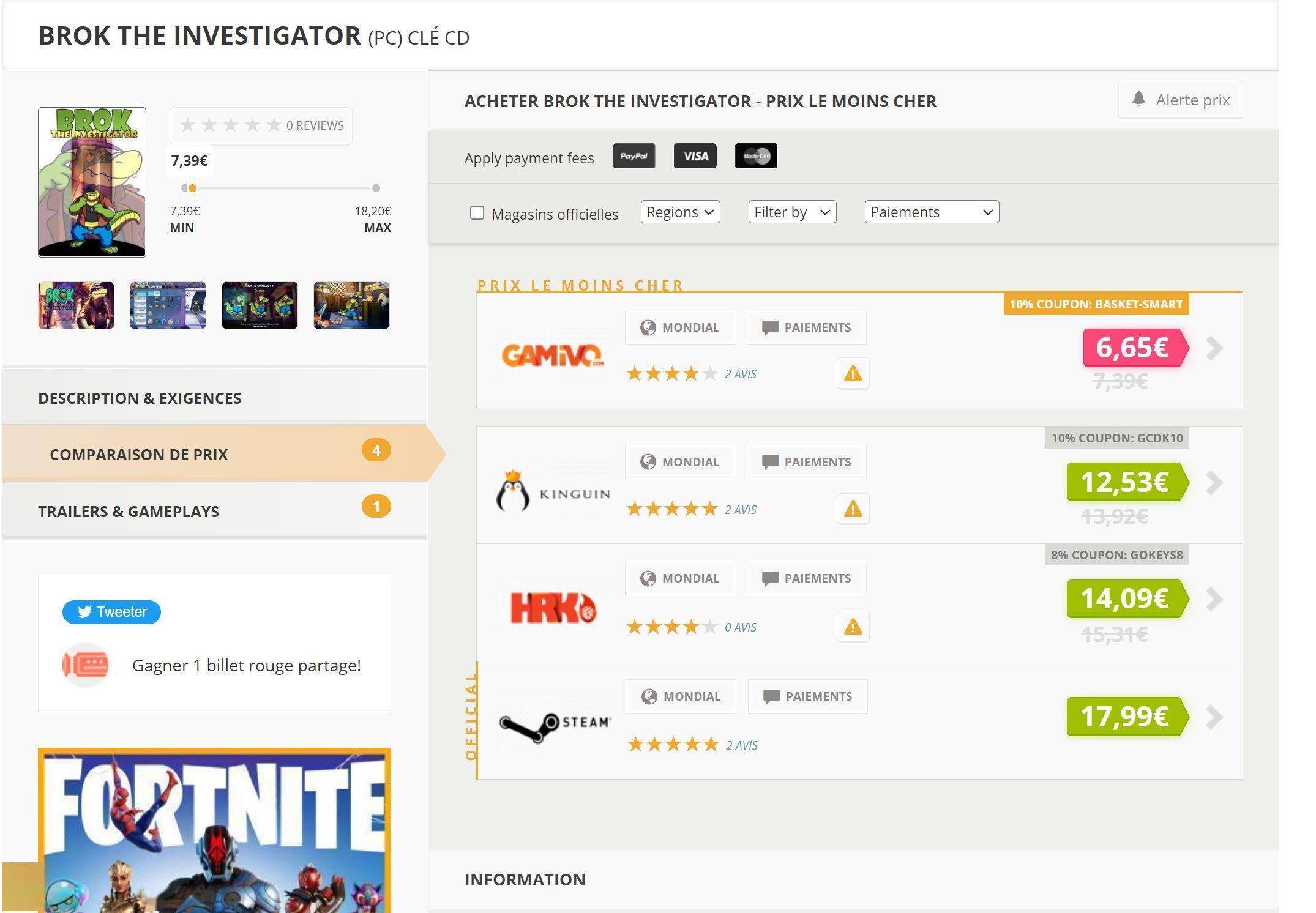Screen dimensions: 1316x913
Task: Show HRK PAIEMENTS options
Action: [x=806, y=578]
